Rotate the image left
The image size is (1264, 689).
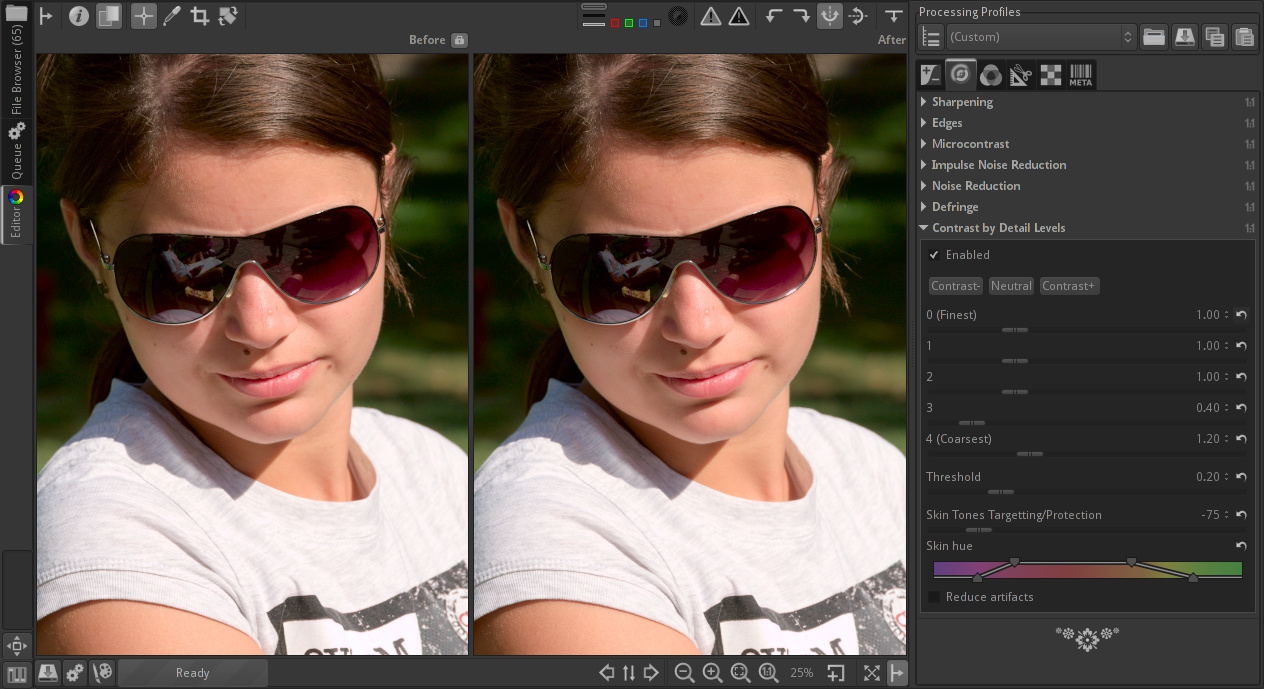(x=773, y=16)
